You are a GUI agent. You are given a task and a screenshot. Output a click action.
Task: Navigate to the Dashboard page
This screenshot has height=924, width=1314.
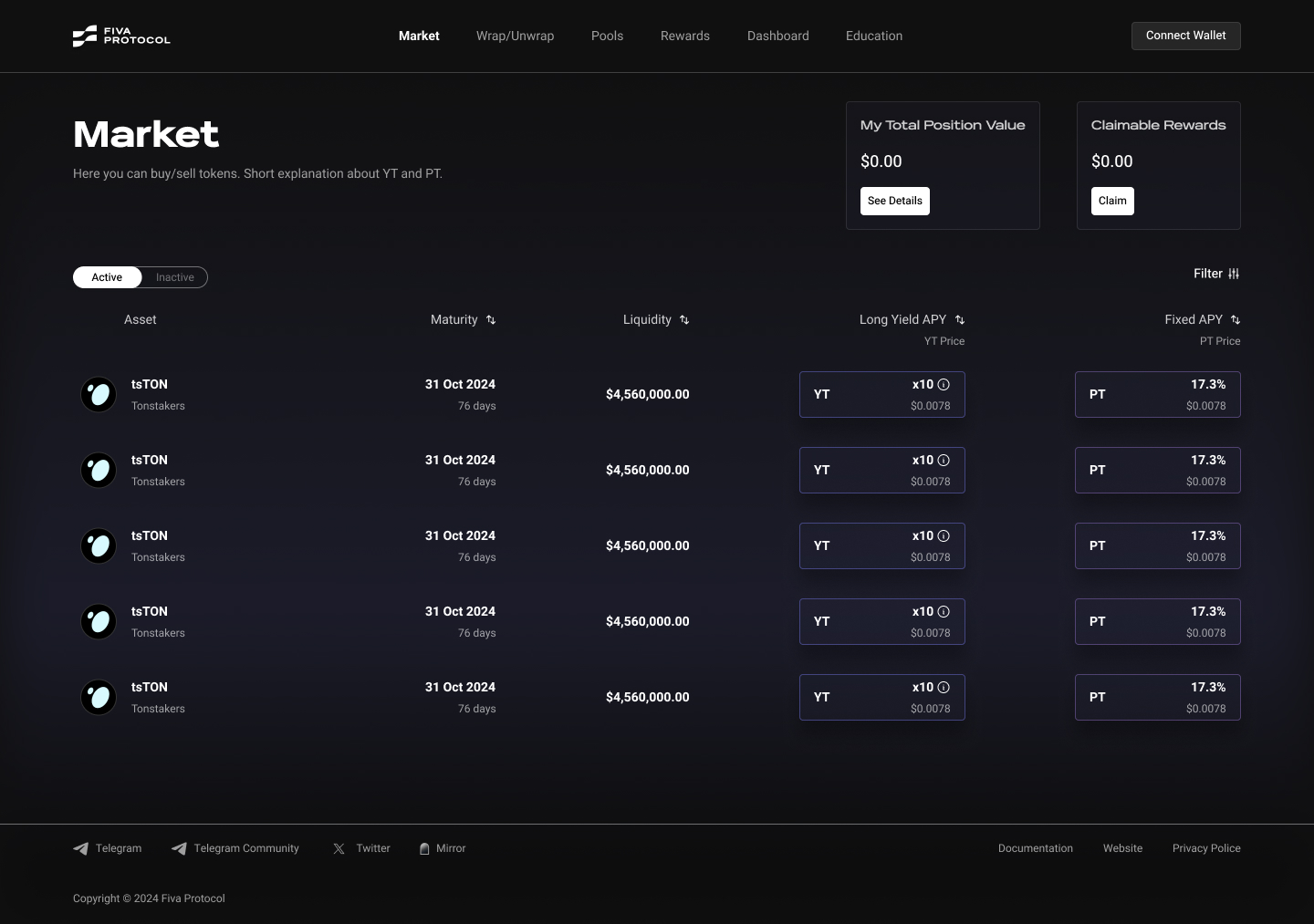(777, 36)
